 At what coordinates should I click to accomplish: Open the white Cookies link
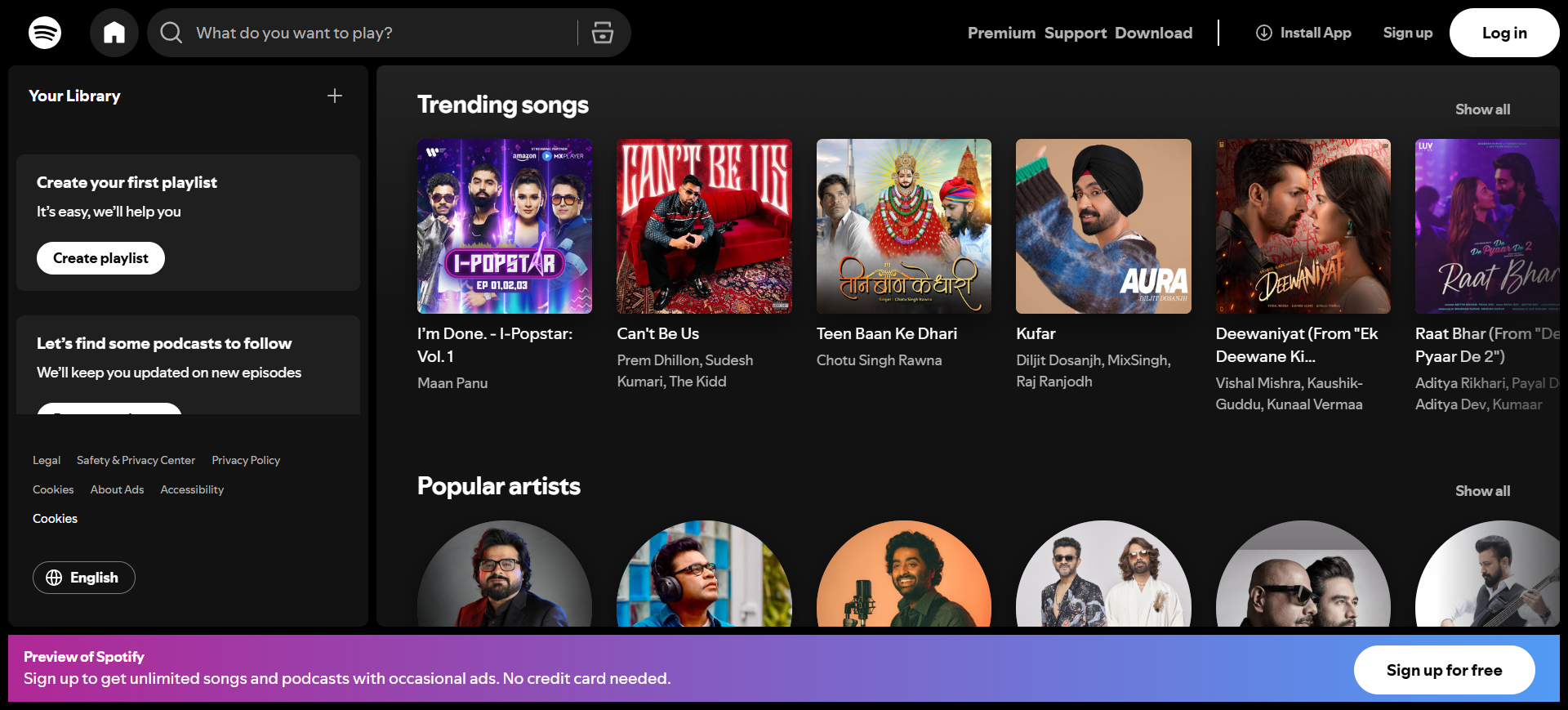point(55,519)
